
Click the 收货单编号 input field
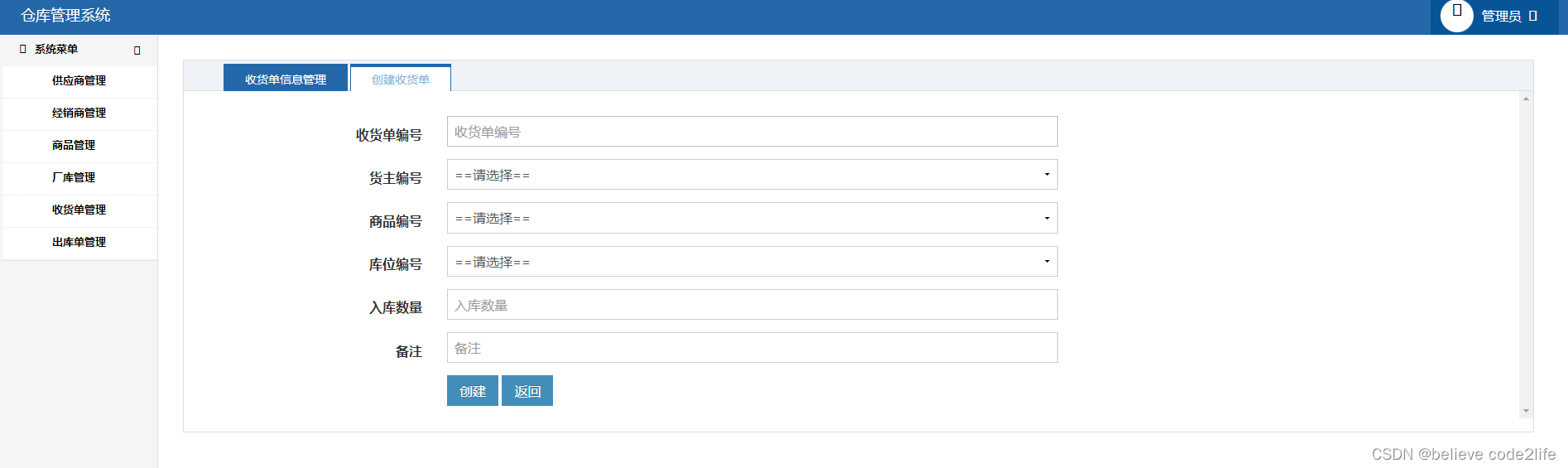tap(752, 132)
